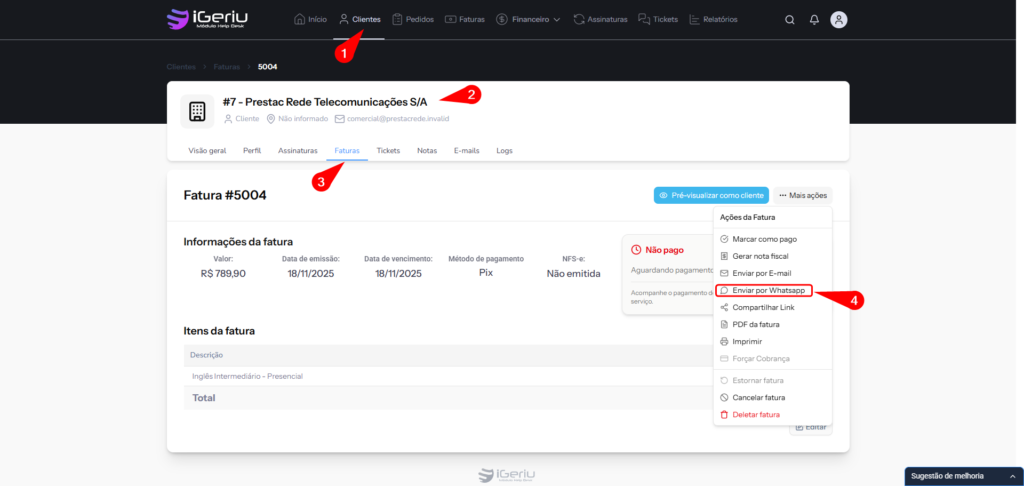Click the search magnifier icon in header

(x=790, y=19)
